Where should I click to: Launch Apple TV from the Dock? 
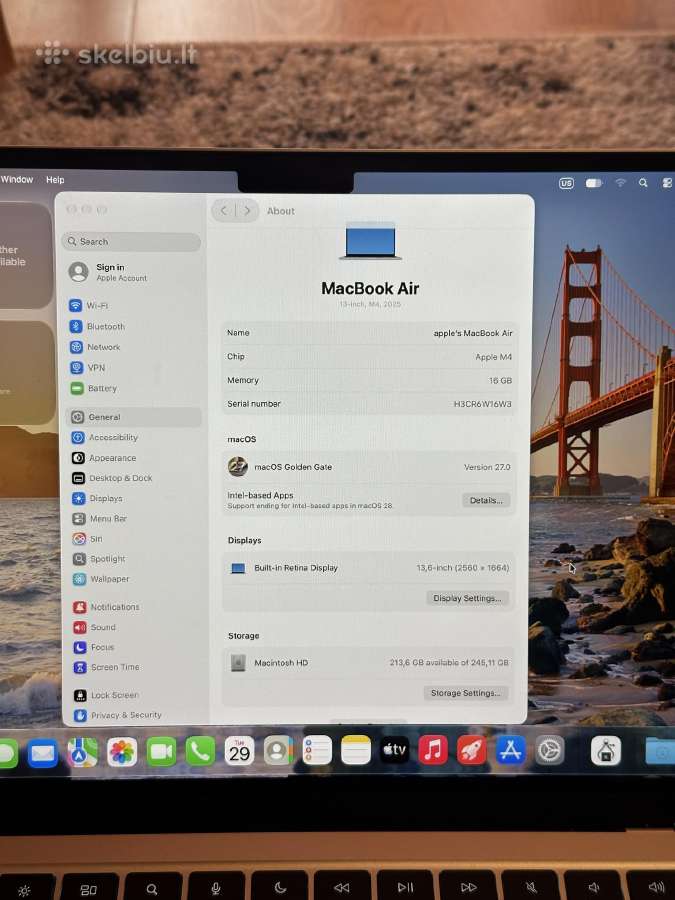point(394,750)
